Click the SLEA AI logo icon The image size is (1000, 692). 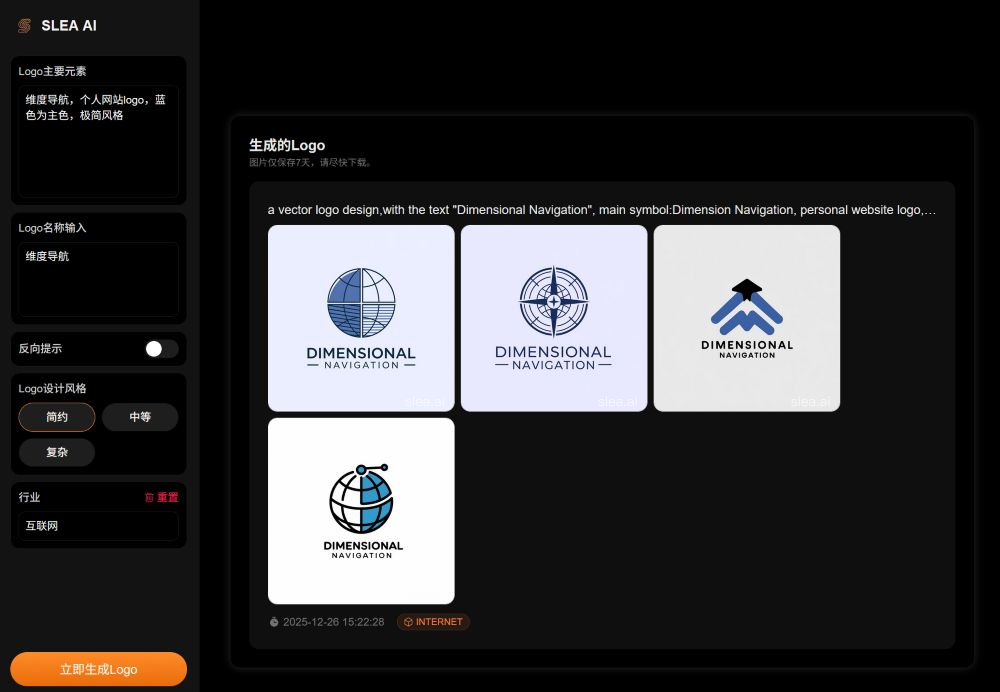[23, 25]
